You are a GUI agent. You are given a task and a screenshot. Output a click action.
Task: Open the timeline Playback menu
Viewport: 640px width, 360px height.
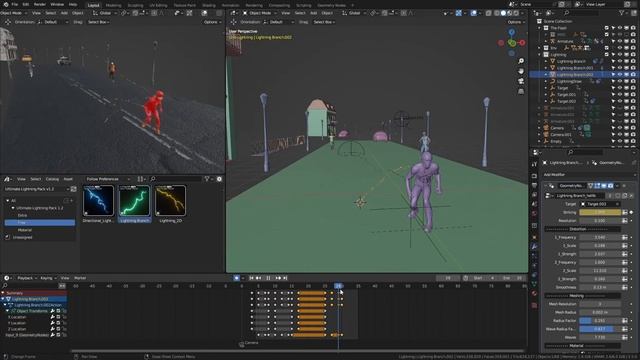(26, 278)
